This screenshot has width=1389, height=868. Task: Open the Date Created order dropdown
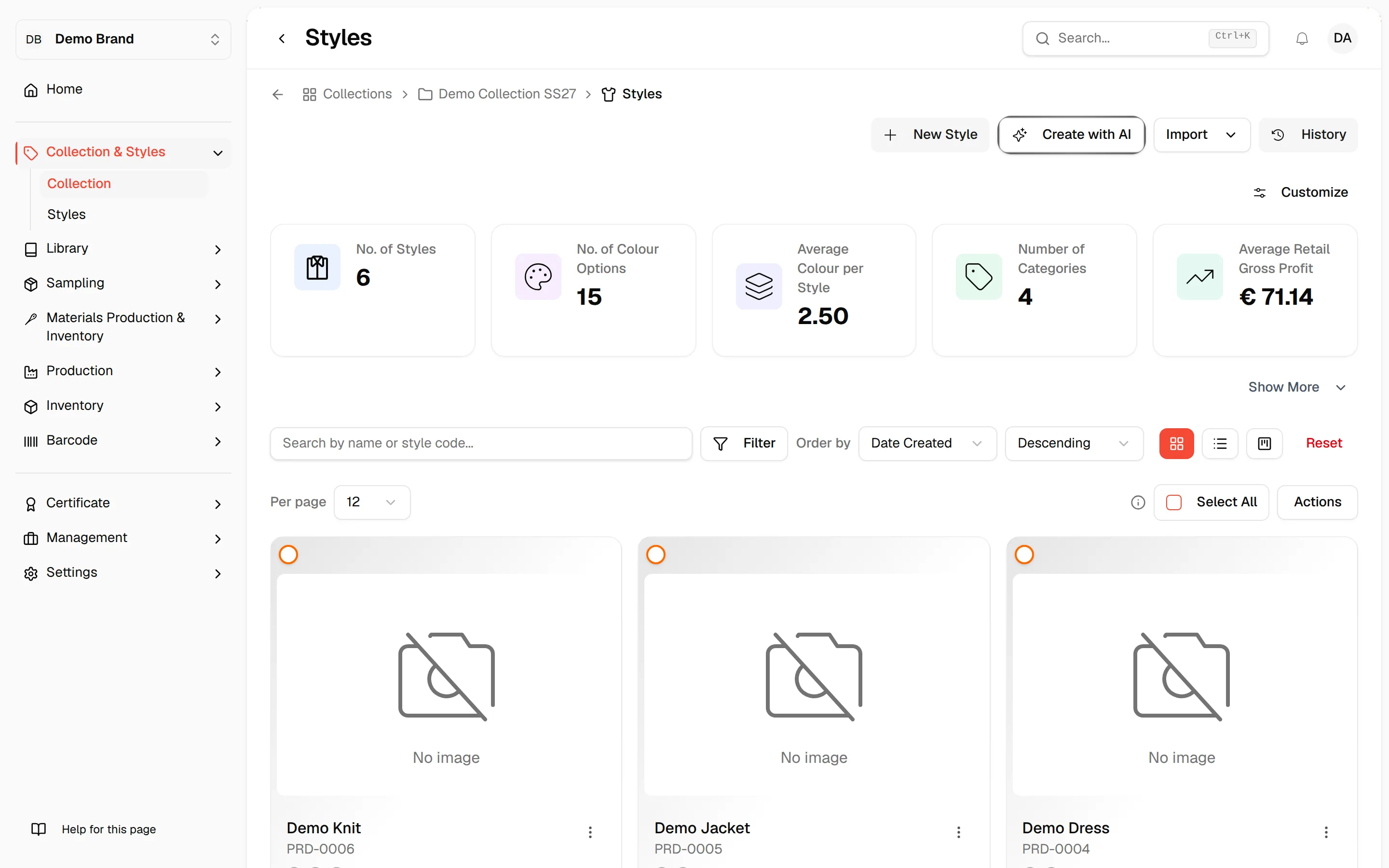pos(927,443)
